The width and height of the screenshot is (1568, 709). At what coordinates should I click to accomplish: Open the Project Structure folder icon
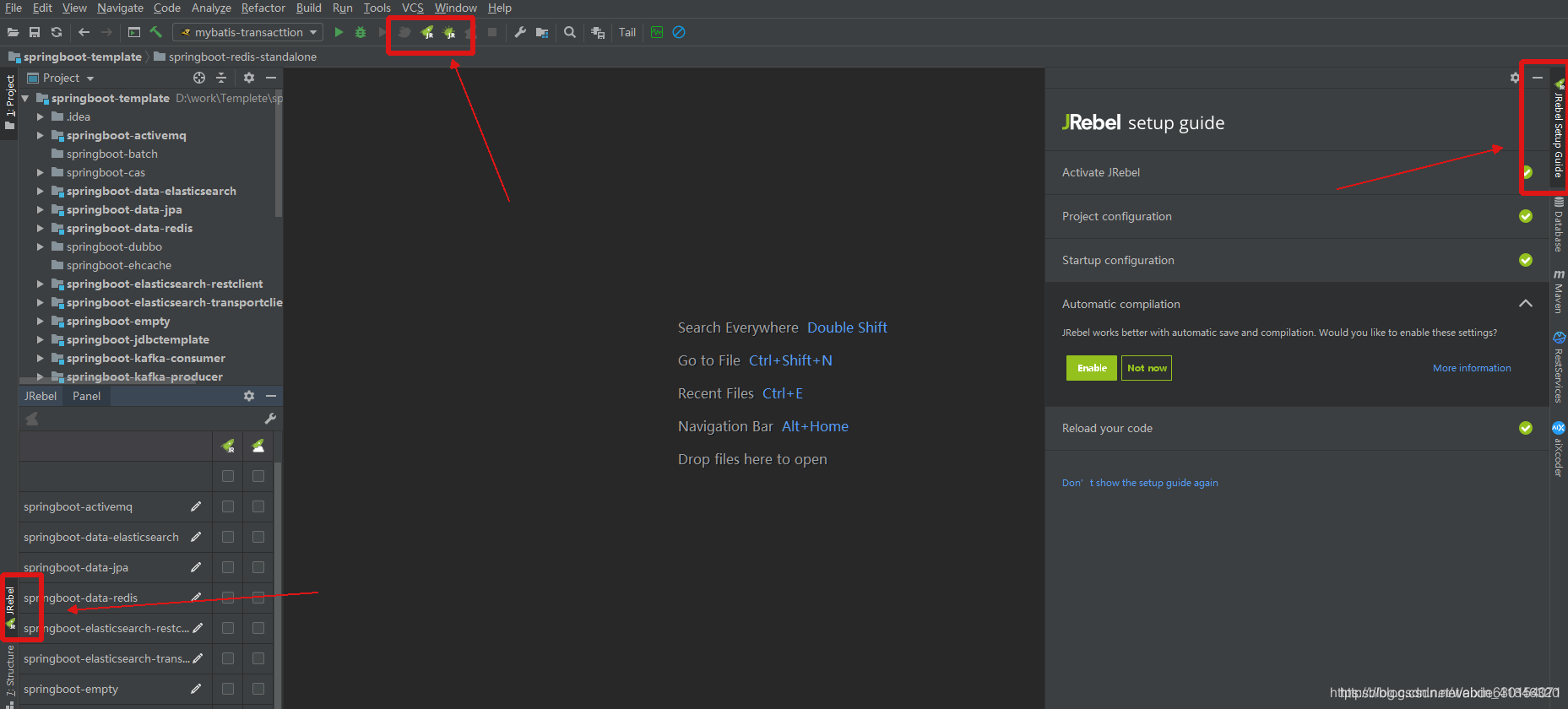[x=542, y=32]
